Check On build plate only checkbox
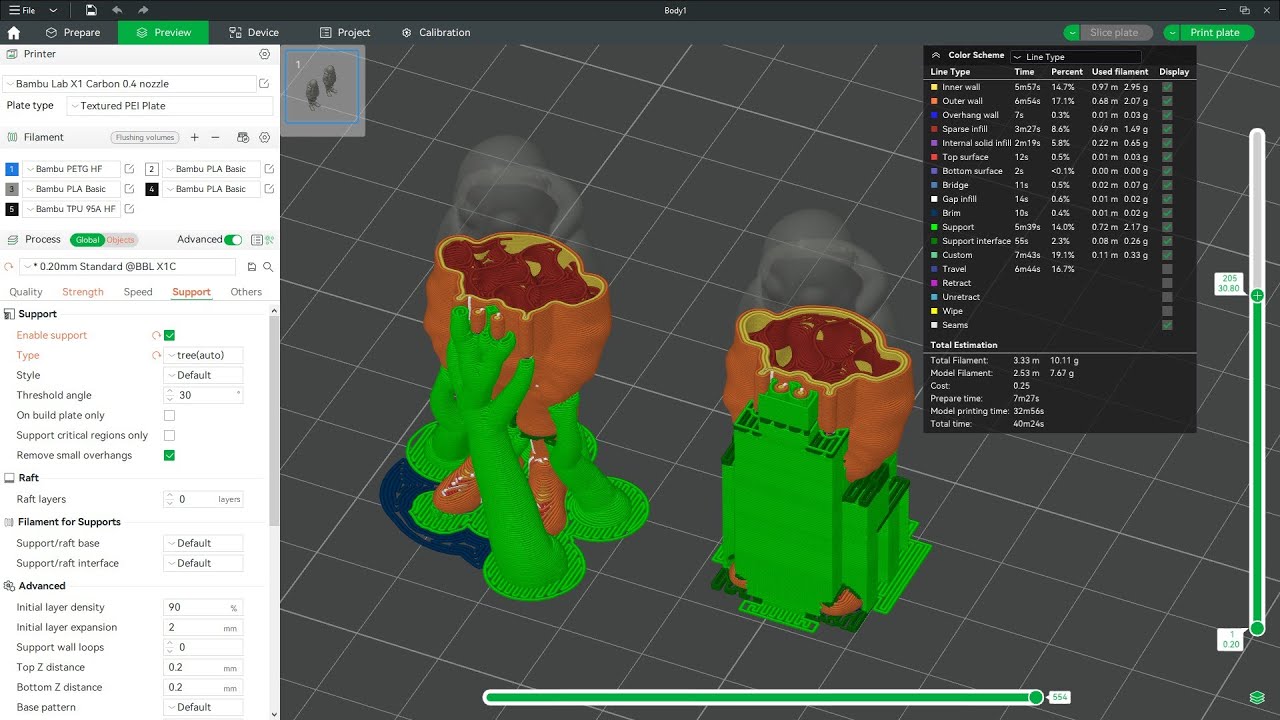Image resolution: width=1280 pixels, height=720 pixels. (169, 415)
